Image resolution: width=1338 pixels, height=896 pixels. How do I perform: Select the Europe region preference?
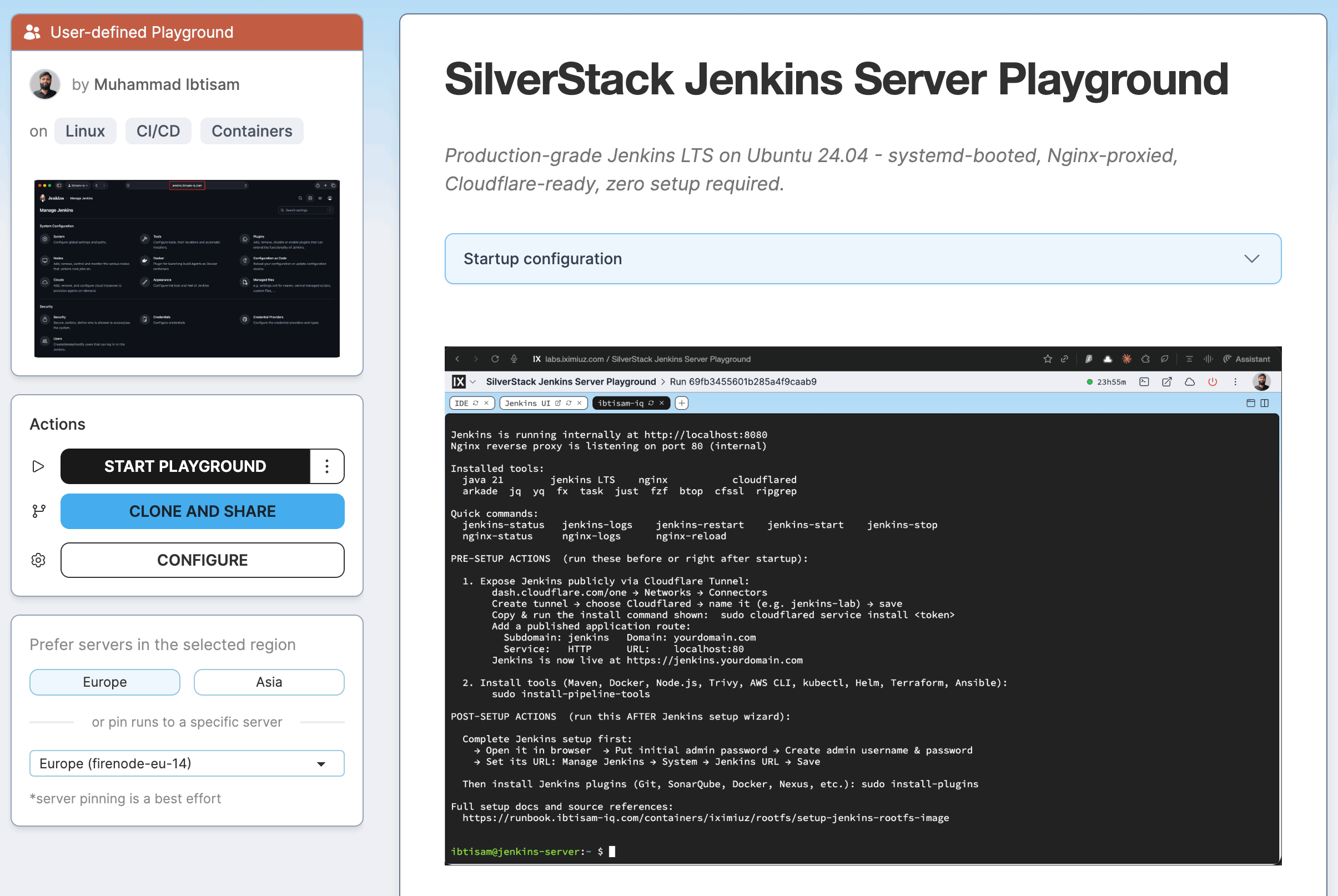pos(105,682)
